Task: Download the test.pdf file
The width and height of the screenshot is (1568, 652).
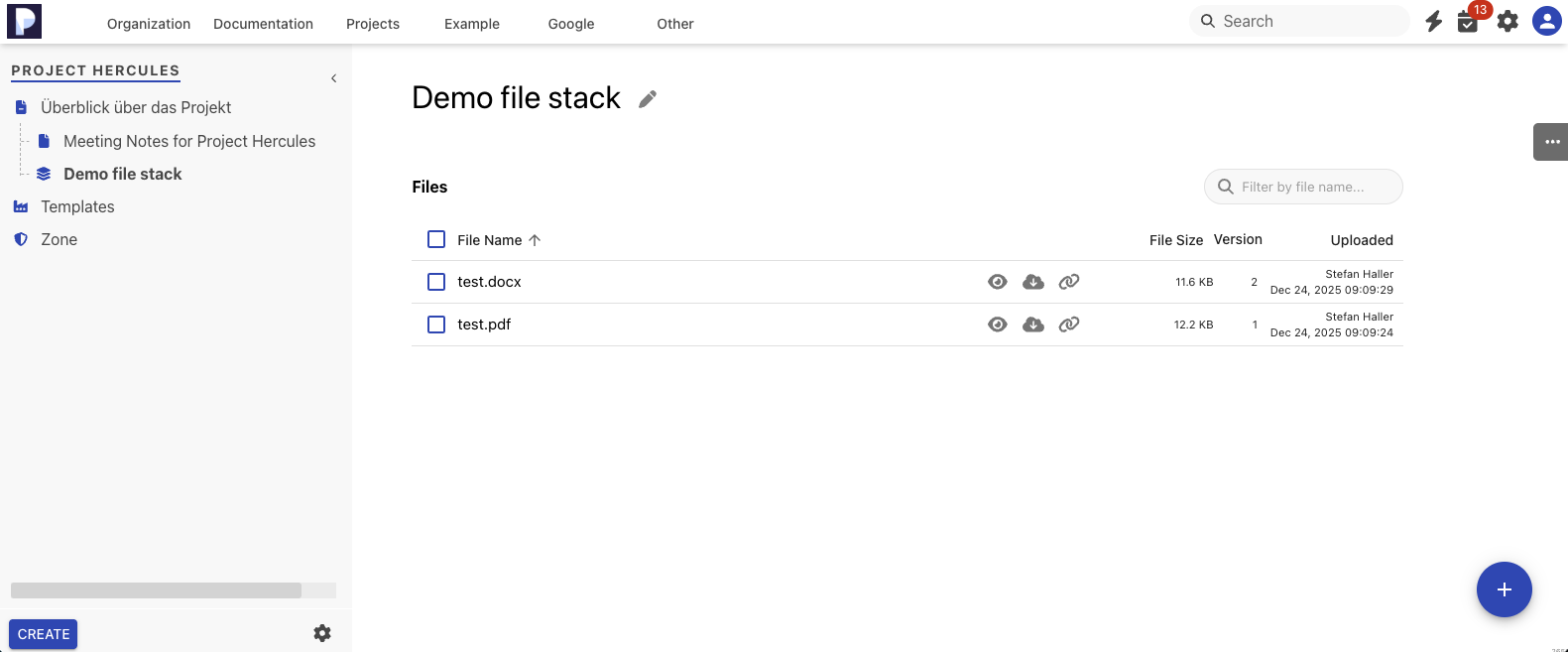Action: click(1033, 325)
